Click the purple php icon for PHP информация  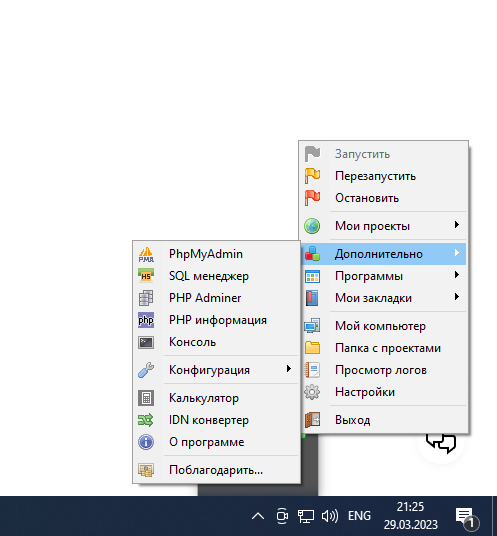[x=146, y=320]
